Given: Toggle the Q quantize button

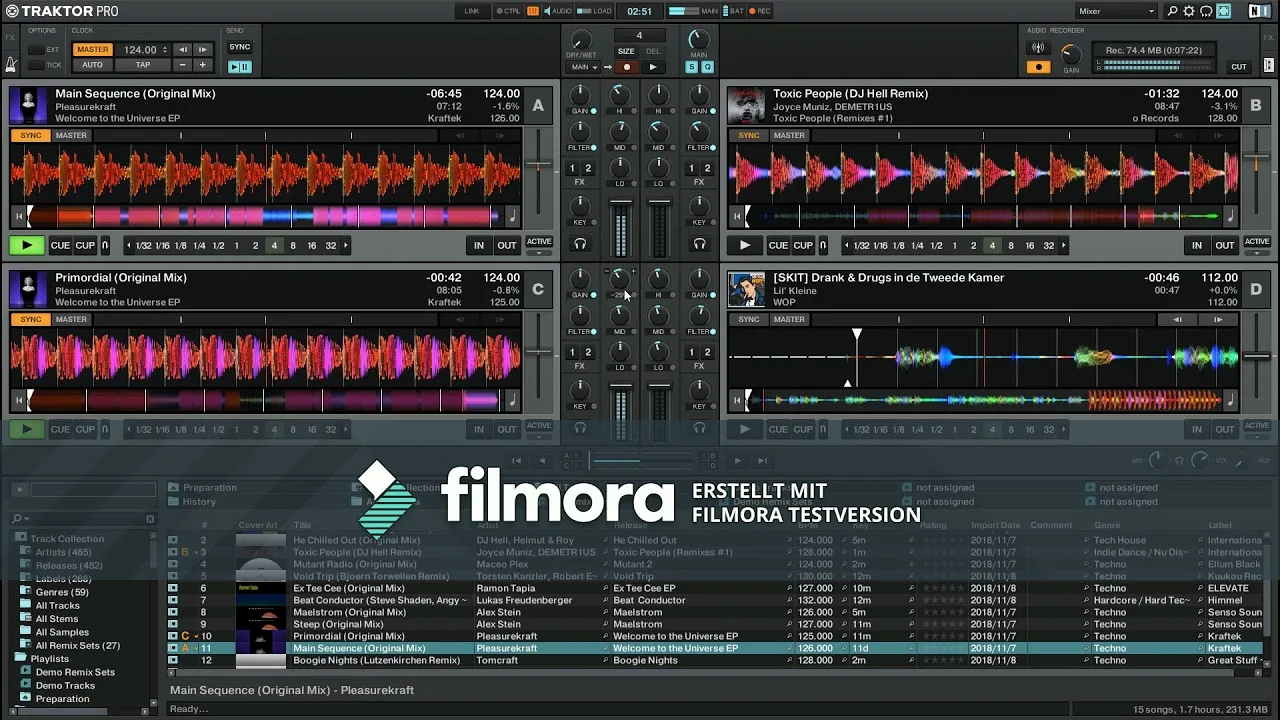Looking at the screenshot, I should coord(707,67).
